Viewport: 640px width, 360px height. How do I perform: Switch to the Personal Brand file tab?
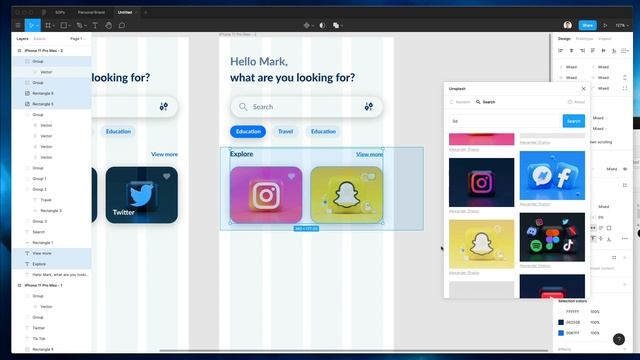click(x=91, y=12)
